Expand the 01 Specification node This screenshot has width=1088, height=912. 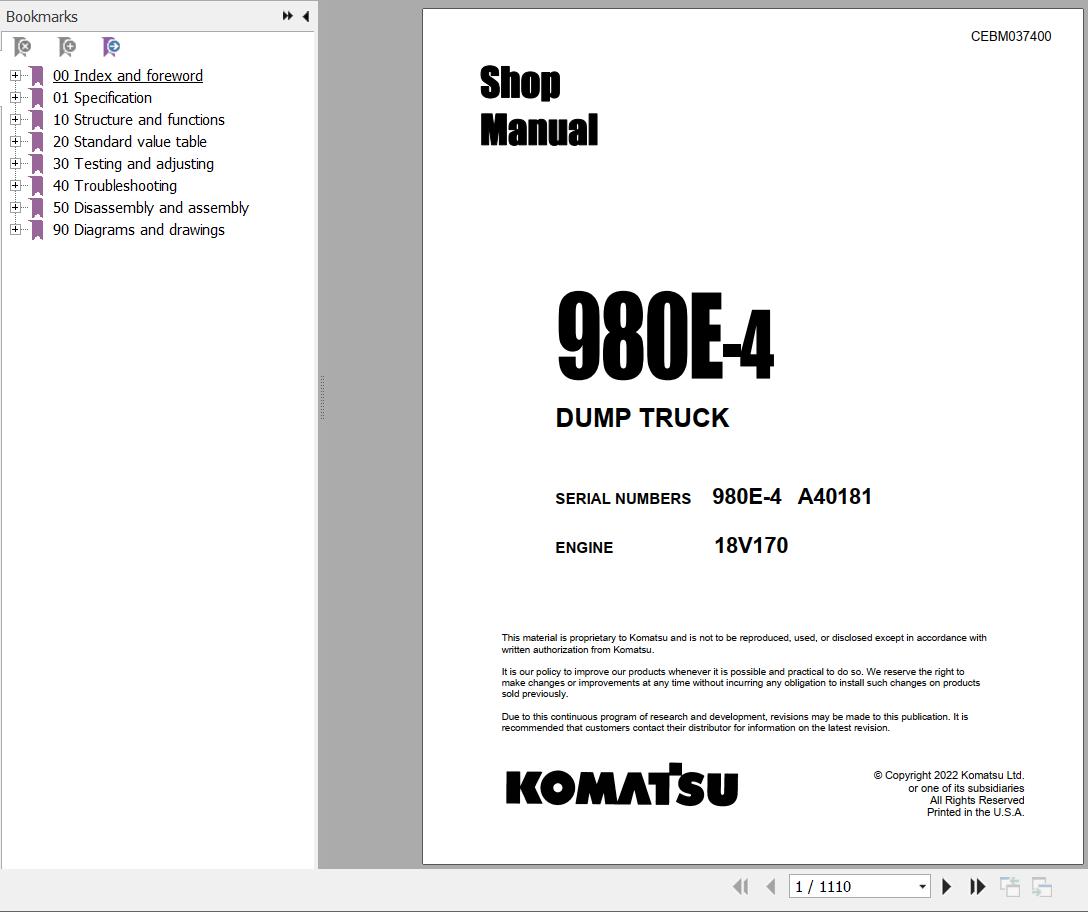pos(15,98)
